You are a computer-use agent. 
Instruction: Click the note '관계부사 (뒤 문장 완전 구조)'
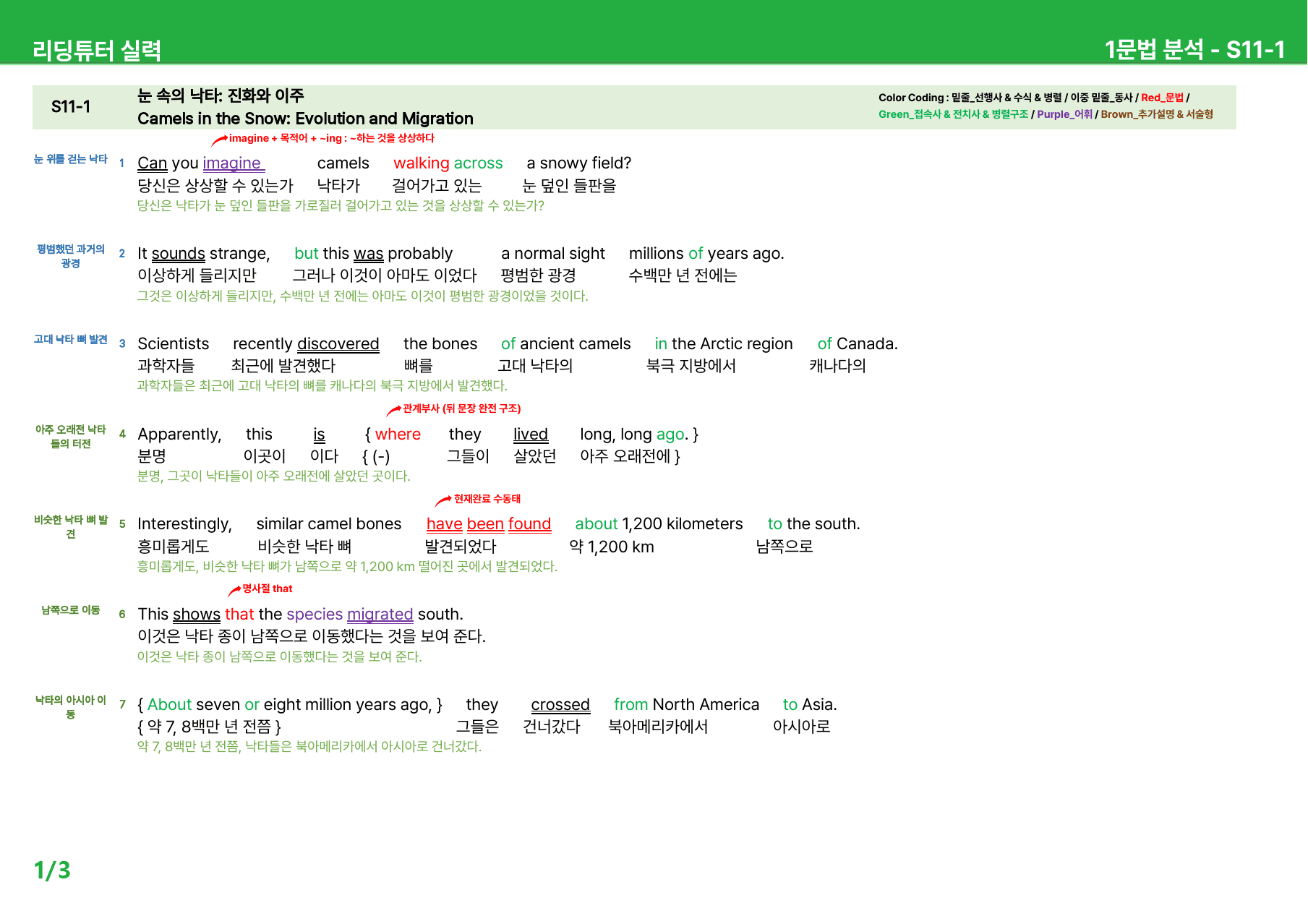462,408
